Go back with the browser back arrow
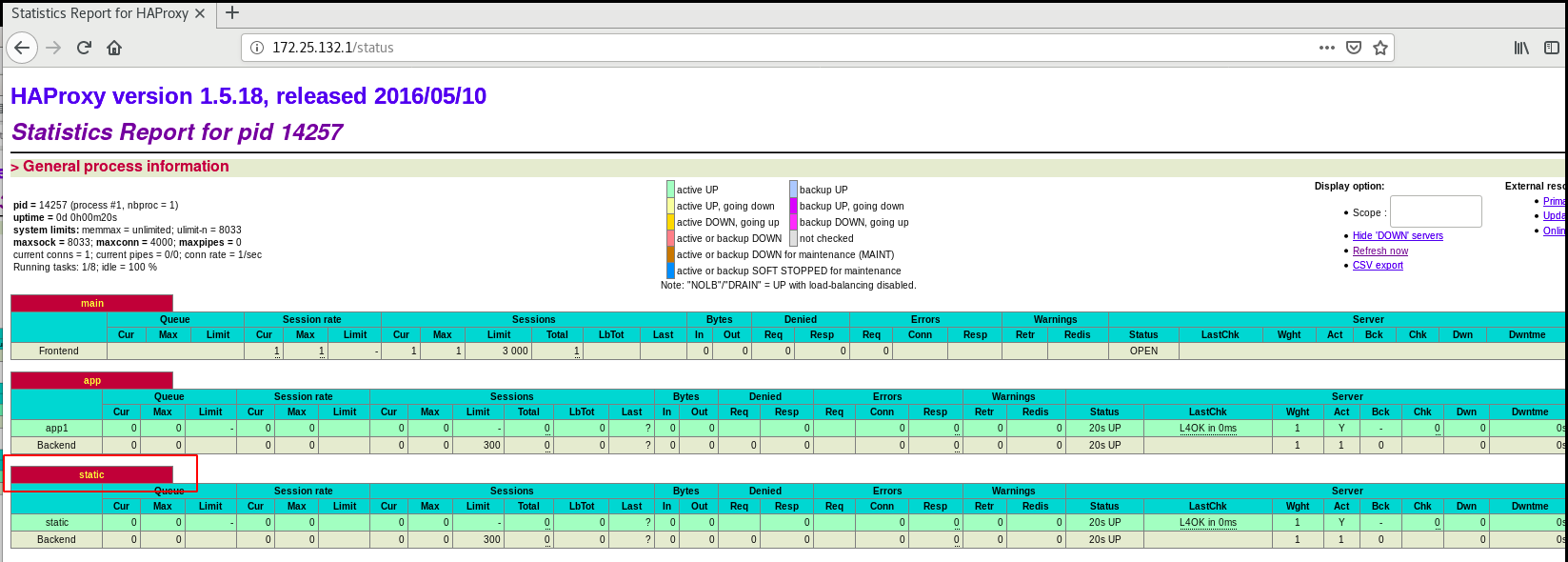The image size is (1568, 562). (22, 48)
